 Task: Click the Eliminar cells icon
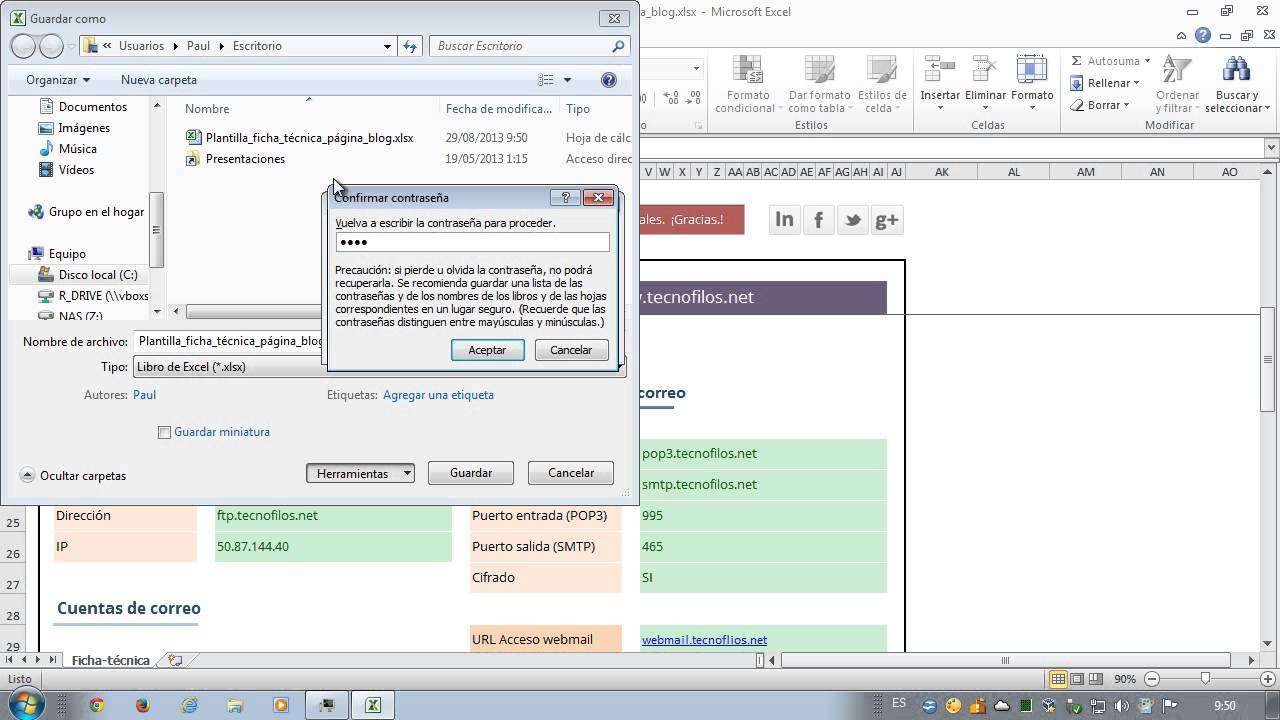tap(985, 71)
